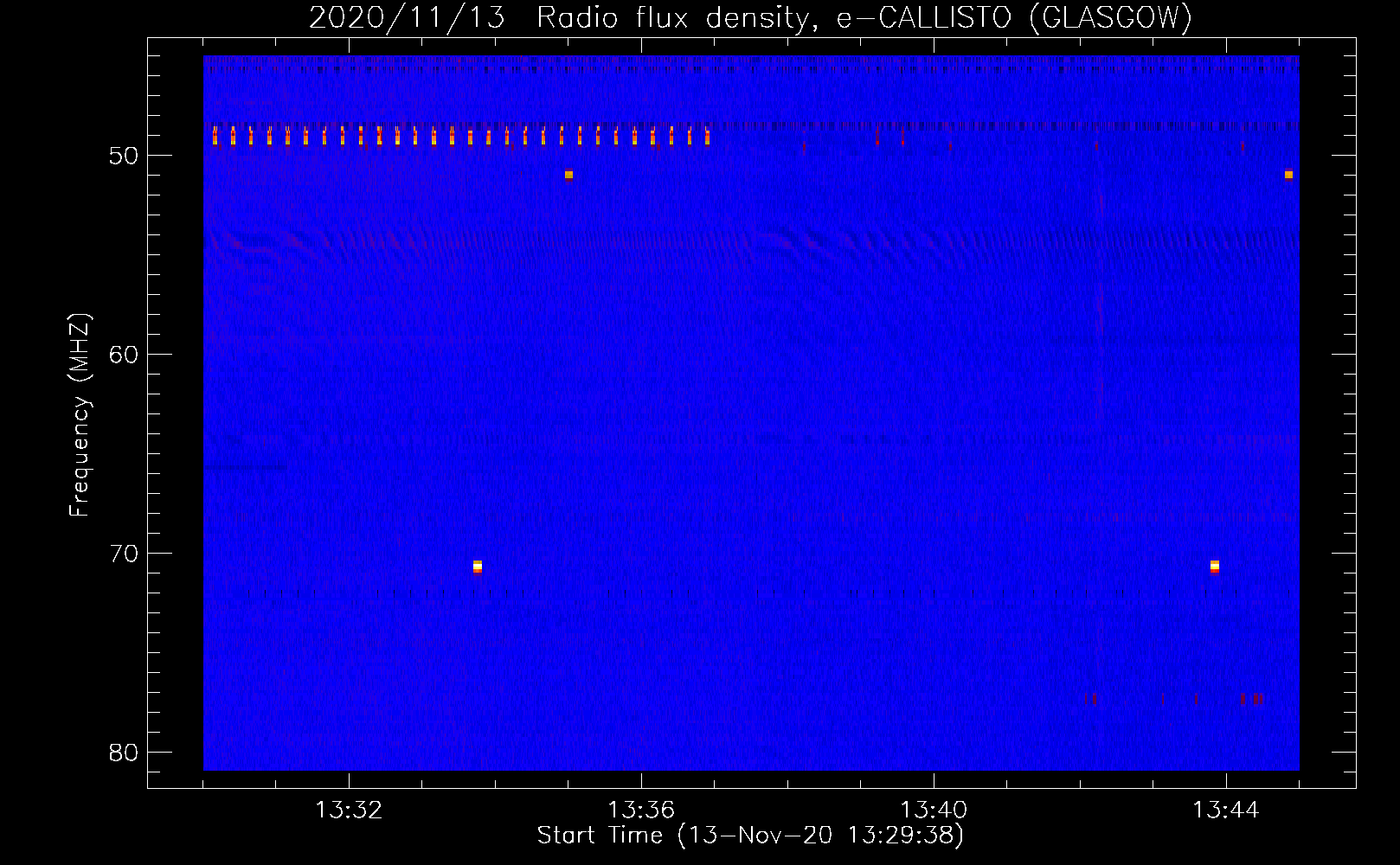Viewport: 1400px width, 865px height.
Task: Click the bright spot near 71 MHz at 13:33
Action: [478, 567]
